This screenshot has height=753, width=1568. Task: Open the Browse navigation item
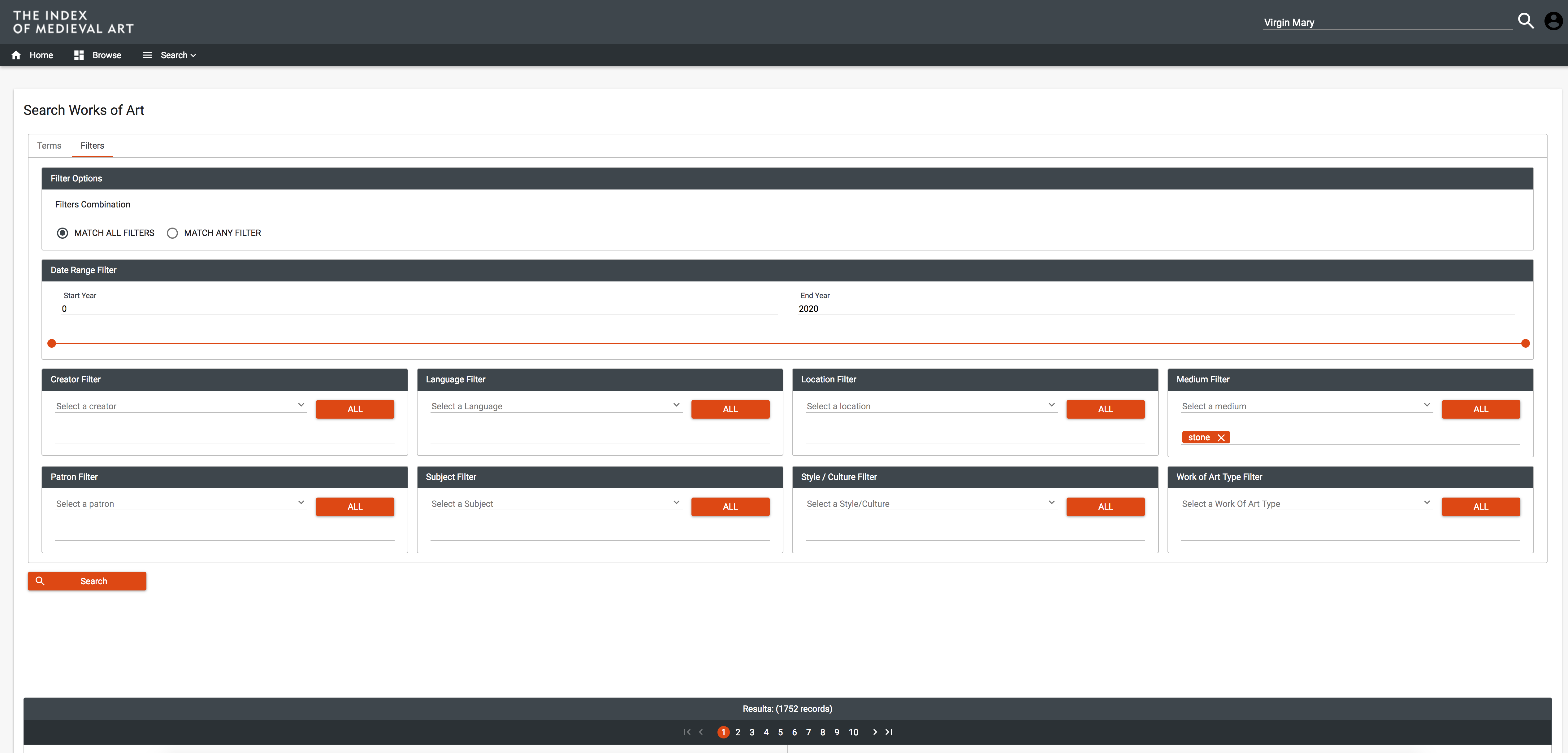tap(107, 55)
